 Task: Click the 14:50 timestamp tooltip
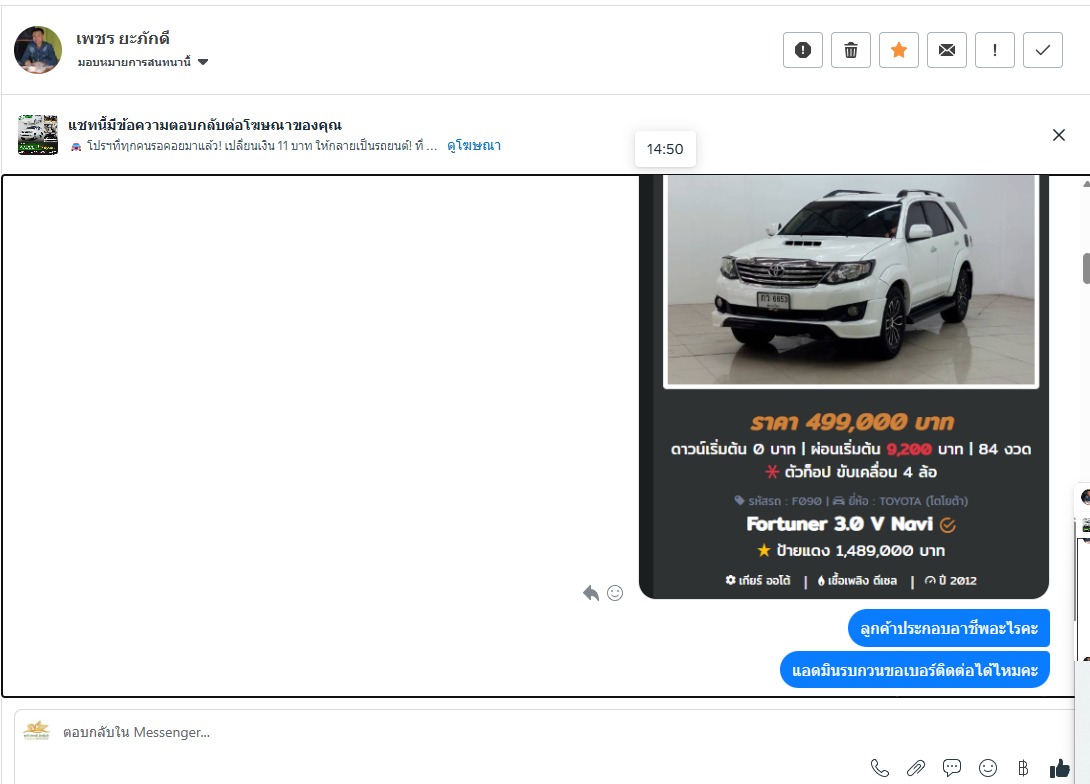(x=665, y=149)
